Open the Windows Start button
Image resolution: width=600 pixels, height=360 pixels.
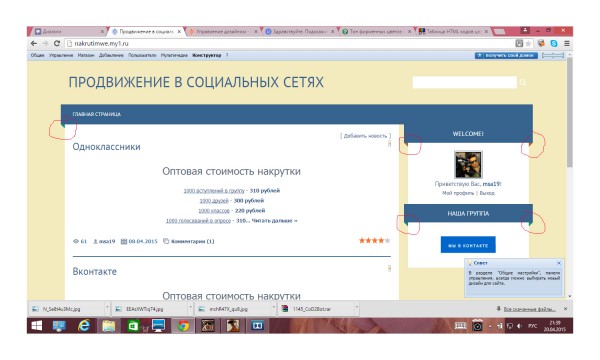coord(37,326)
